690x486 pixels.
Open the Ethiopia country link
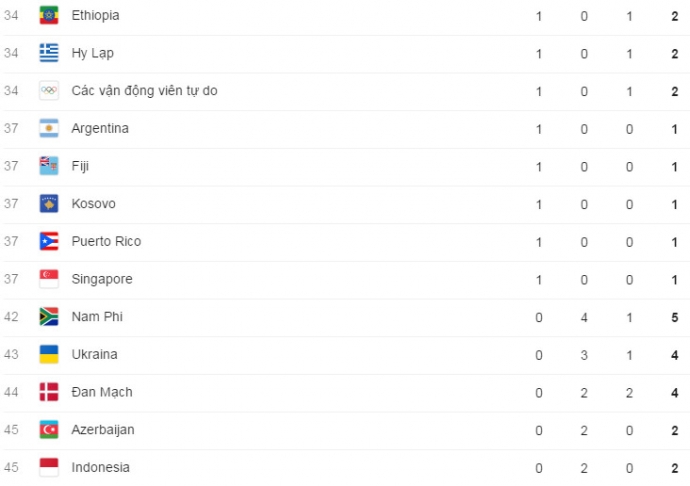(95, 16)
